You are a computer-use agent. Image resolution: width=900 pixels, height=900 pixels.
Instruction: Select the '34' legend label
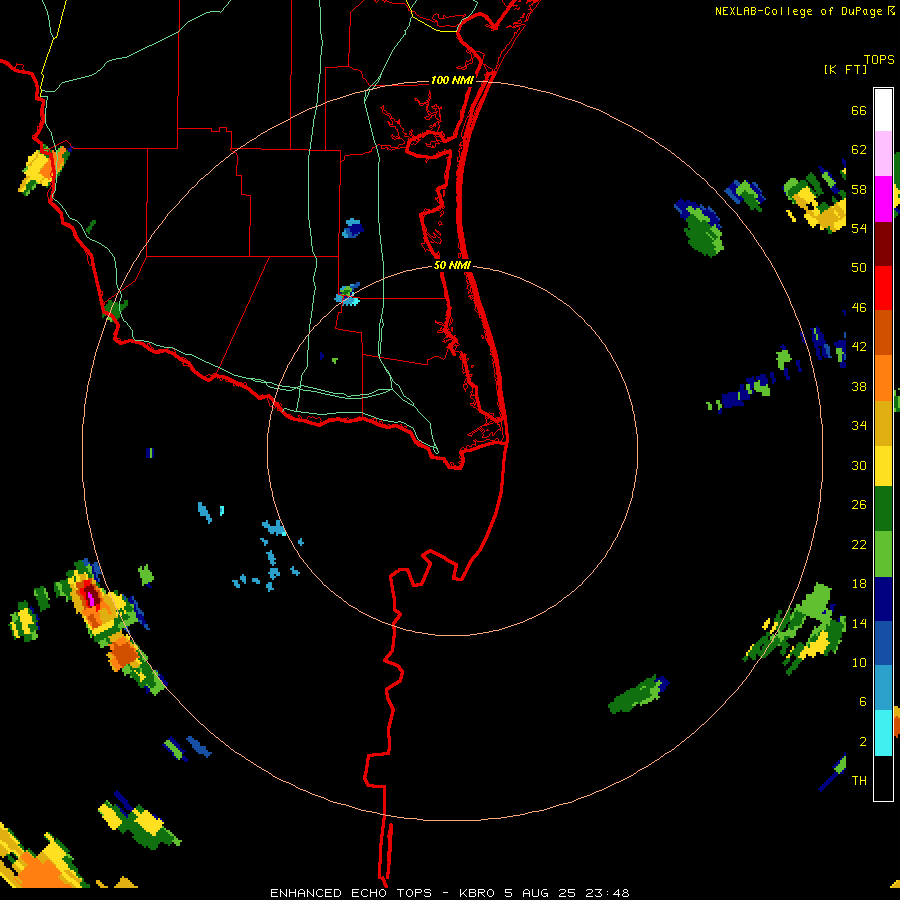(x=859, y=426)
